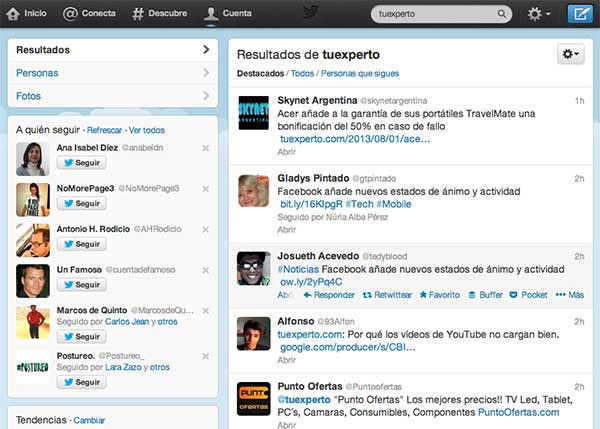Click Skynet Argentina avatar

254,113
